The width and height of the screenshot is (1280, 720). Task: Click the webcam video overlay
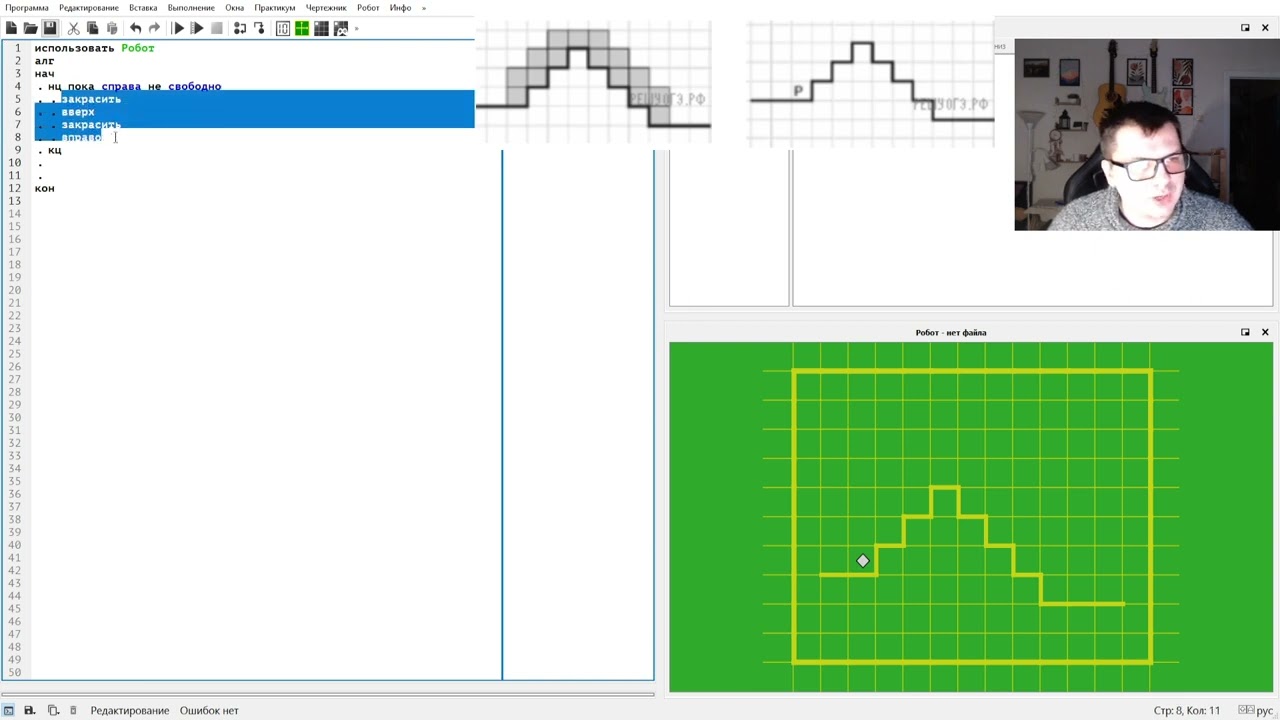pyautogui.click(x=1147, y=135)
